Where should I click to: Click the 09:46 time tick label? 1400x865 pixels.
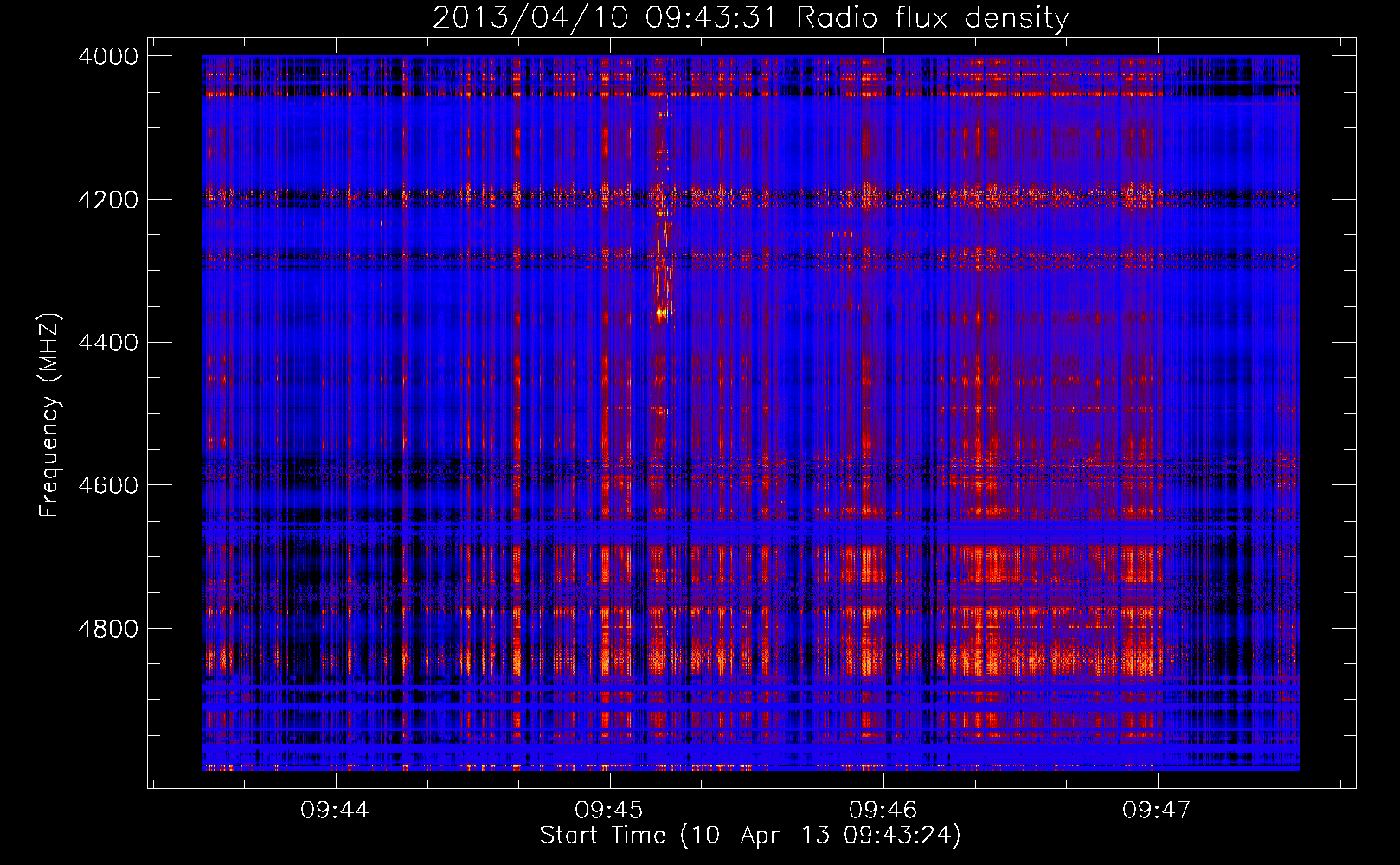click(x=883, y=811)
